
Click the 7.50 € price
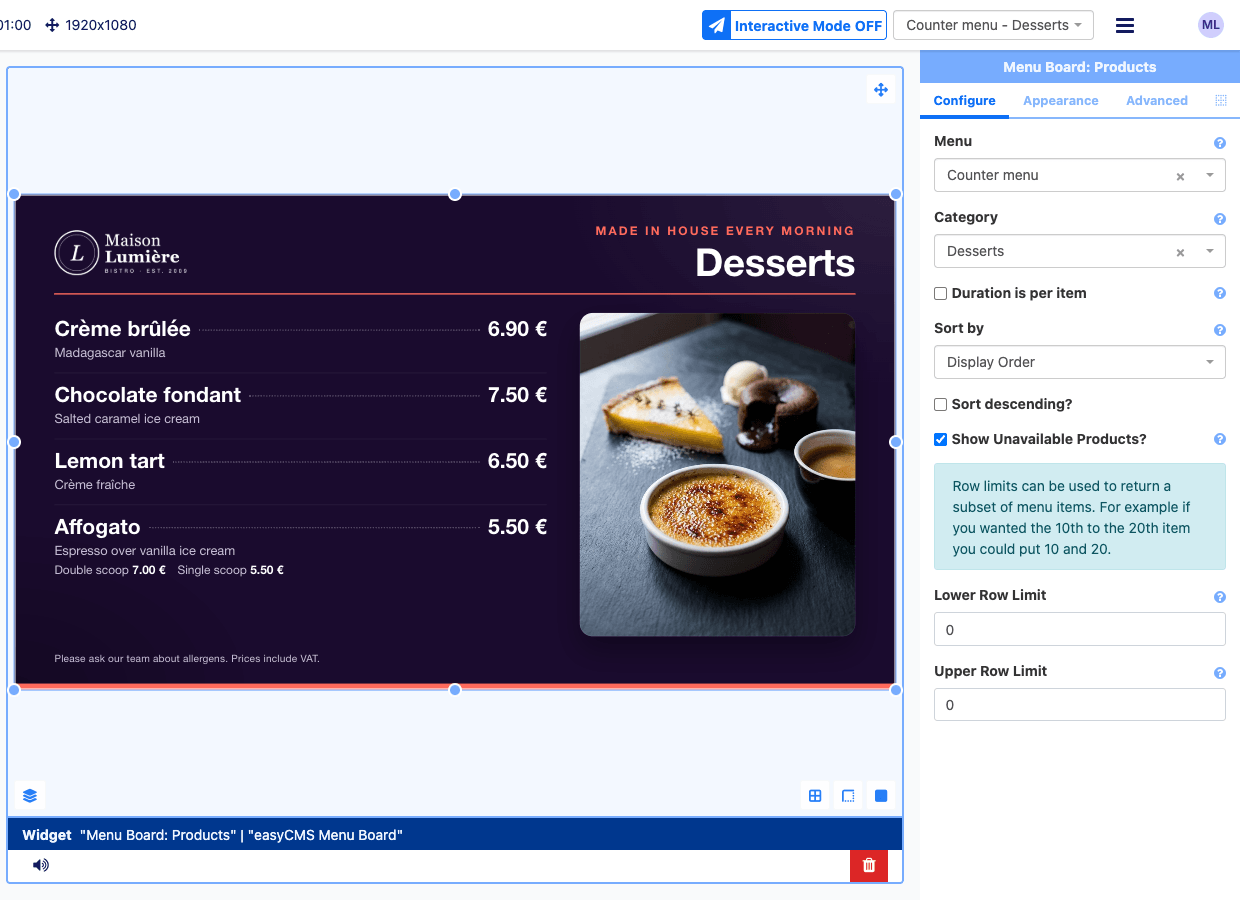tap(517, 395)
